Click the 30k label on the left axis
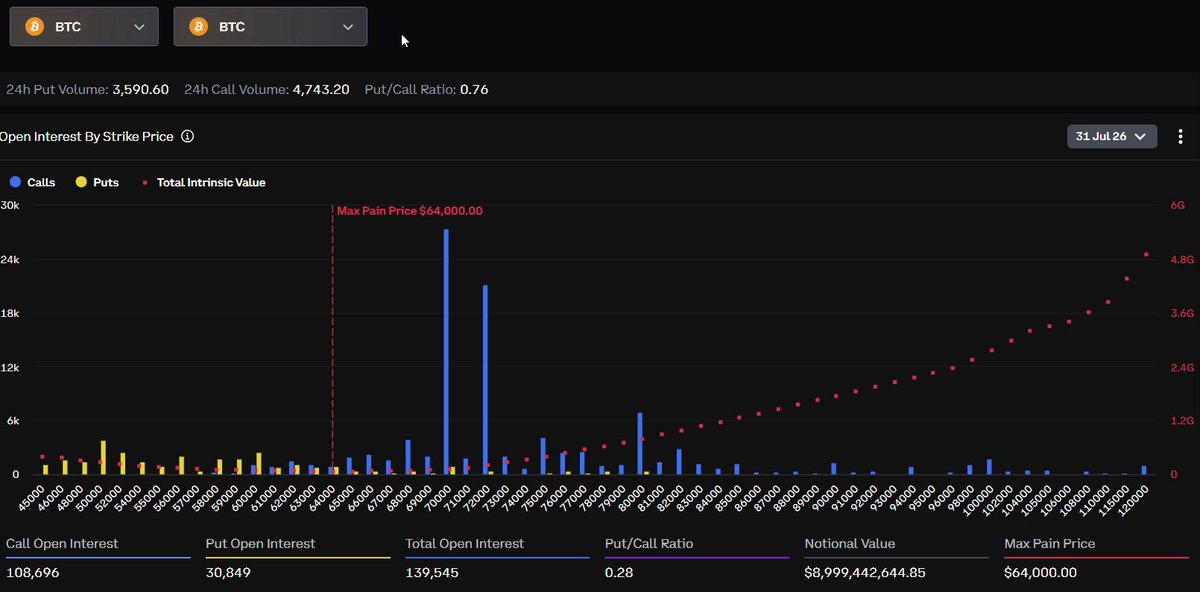This screenshot has width=1200, height=592. click(10, 205)
